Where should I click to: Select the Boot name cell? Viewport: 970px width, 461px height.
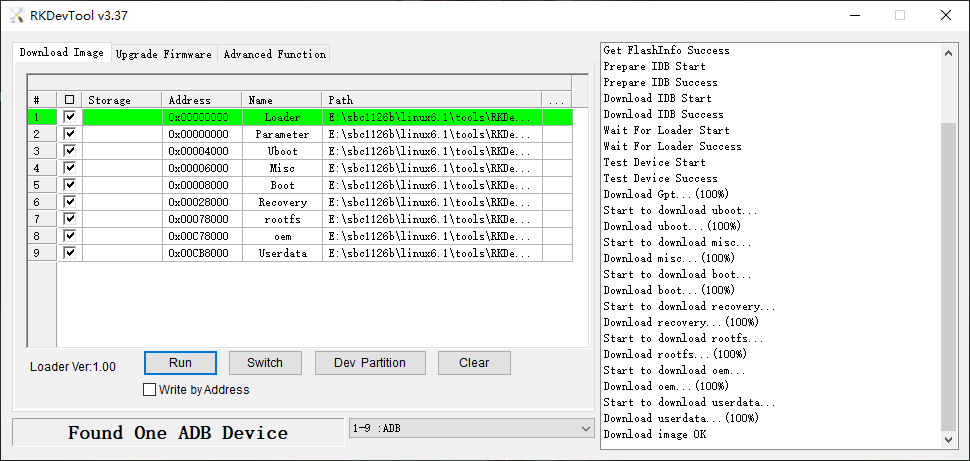click(x=282, y=185)
